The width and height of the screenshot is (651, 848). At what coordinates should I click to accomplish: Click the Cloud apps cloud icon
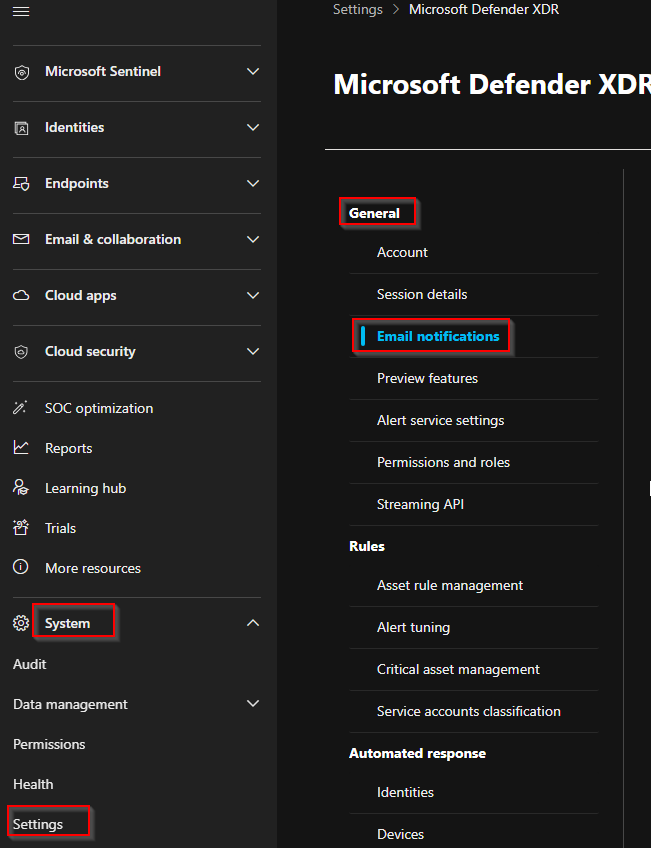click(21, 296)
